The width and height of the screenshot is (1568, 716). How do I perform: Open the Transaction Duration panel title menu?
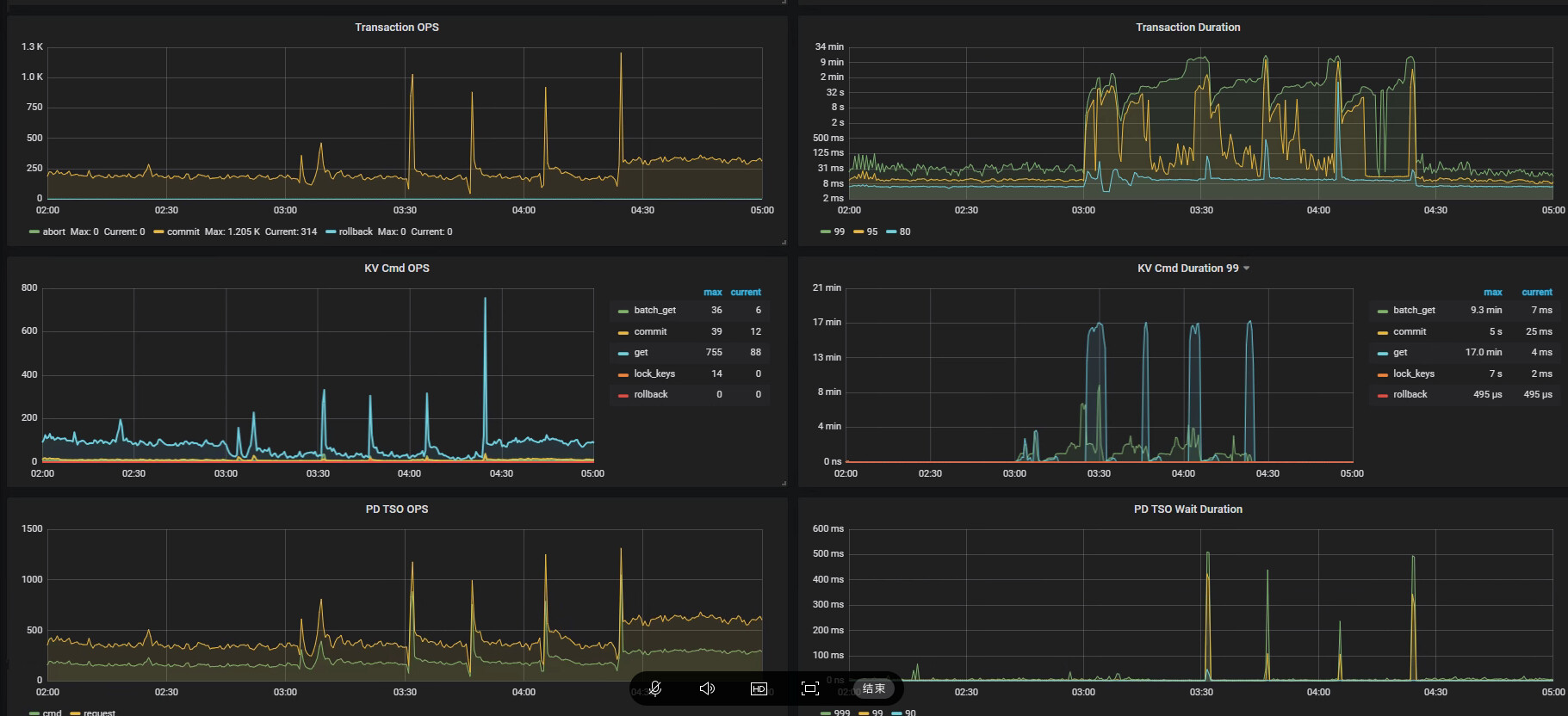point(1187,28)
